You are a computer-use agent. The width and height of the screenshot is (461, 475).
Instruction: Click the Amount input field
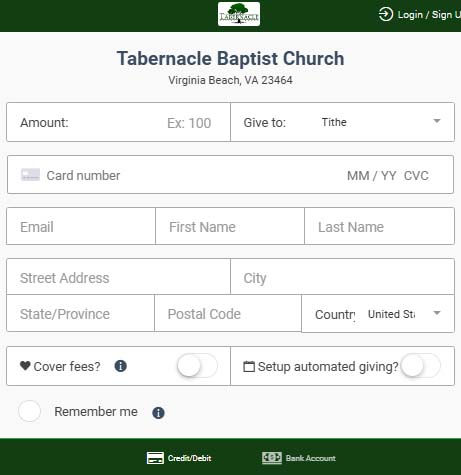(118, 122)
